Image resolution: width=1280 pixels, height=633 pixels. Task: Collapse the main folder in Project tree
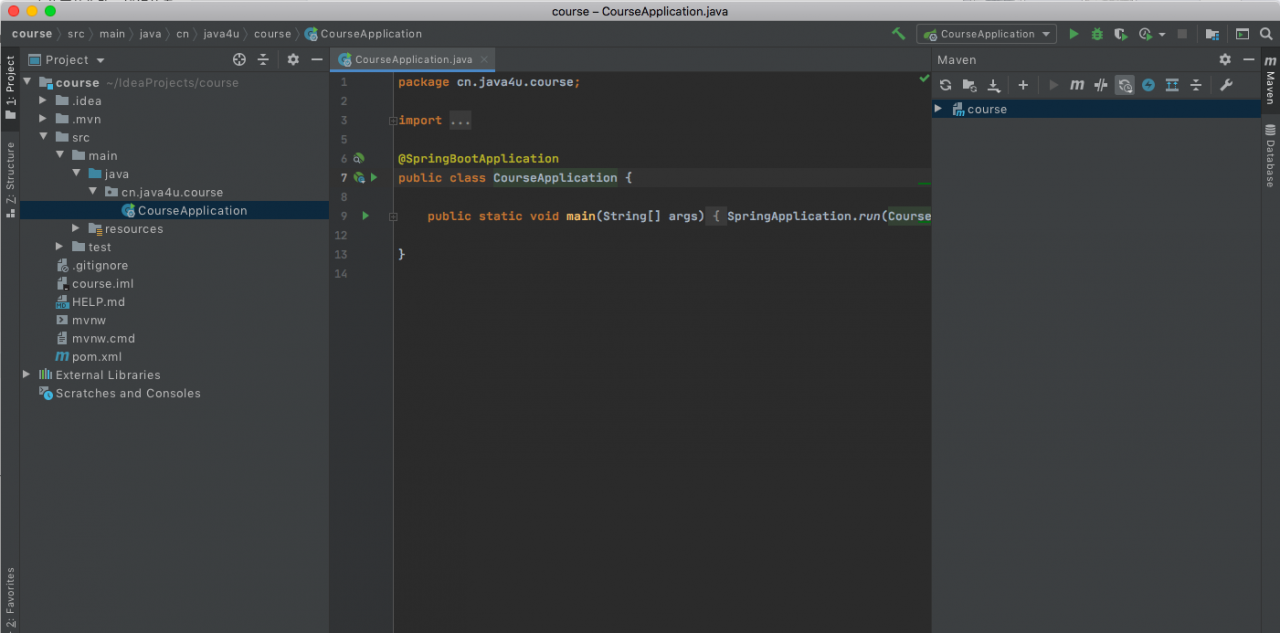[x=60, y=155]
